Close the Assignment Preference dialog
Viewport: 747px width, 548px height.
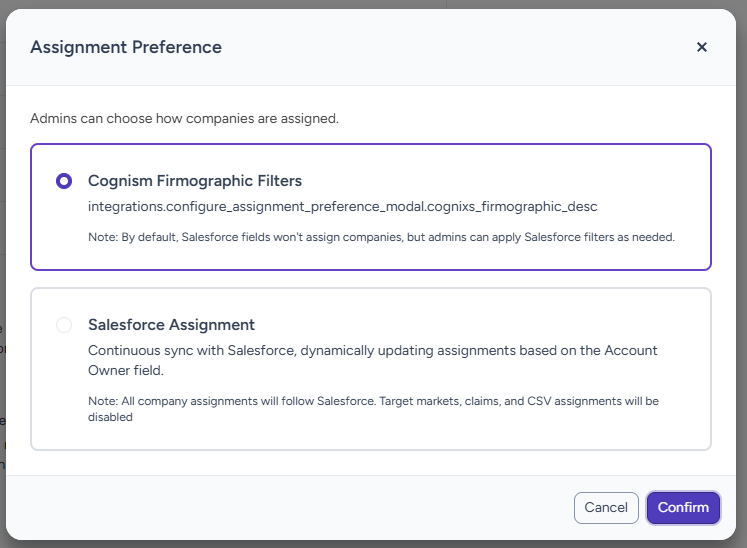click(702, 47)
